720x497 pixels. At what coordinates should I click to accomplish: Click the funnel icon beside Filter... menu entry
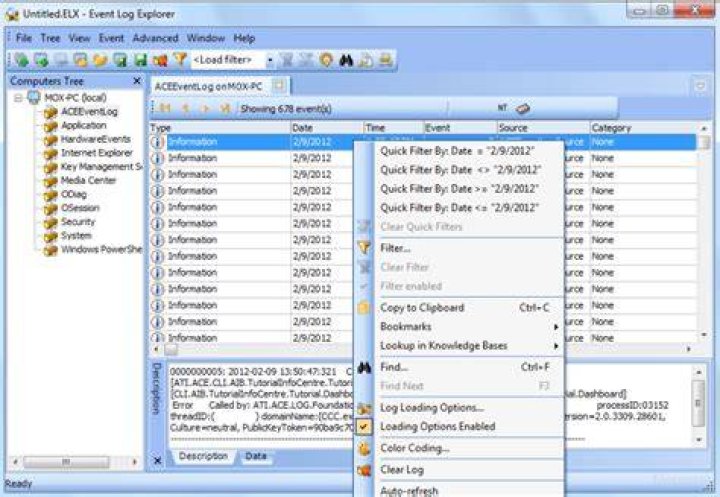point(364,248)
